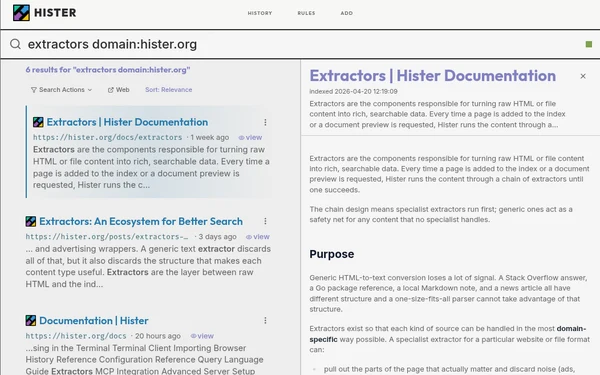Screen dimensions: 600x375
Task: Click favicon of Extractors | Hister Documentation result
Action: tap(38, 122)
